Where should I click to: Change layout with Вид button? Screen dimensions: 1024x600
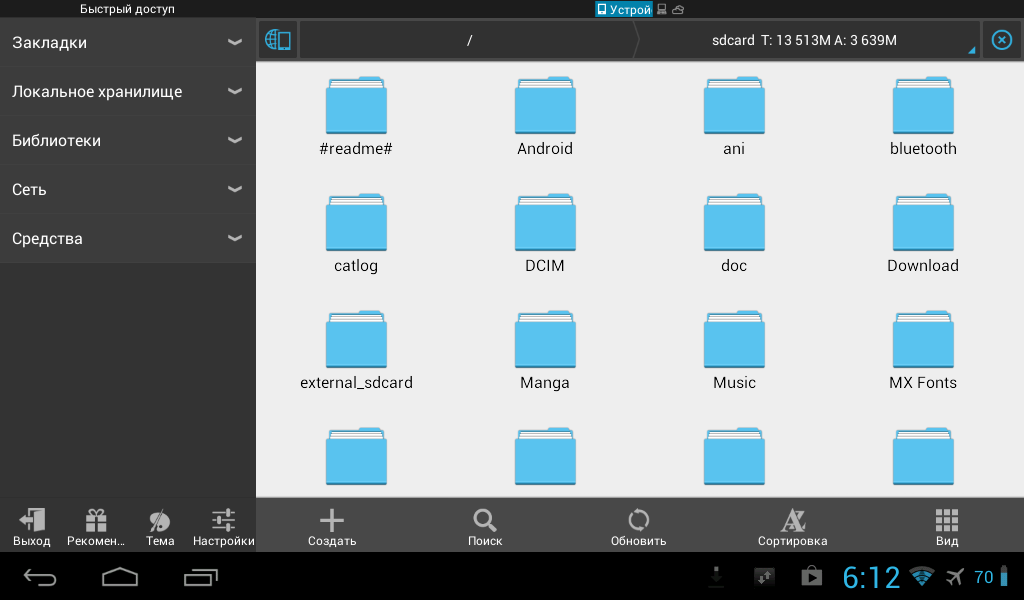point(946,527)
